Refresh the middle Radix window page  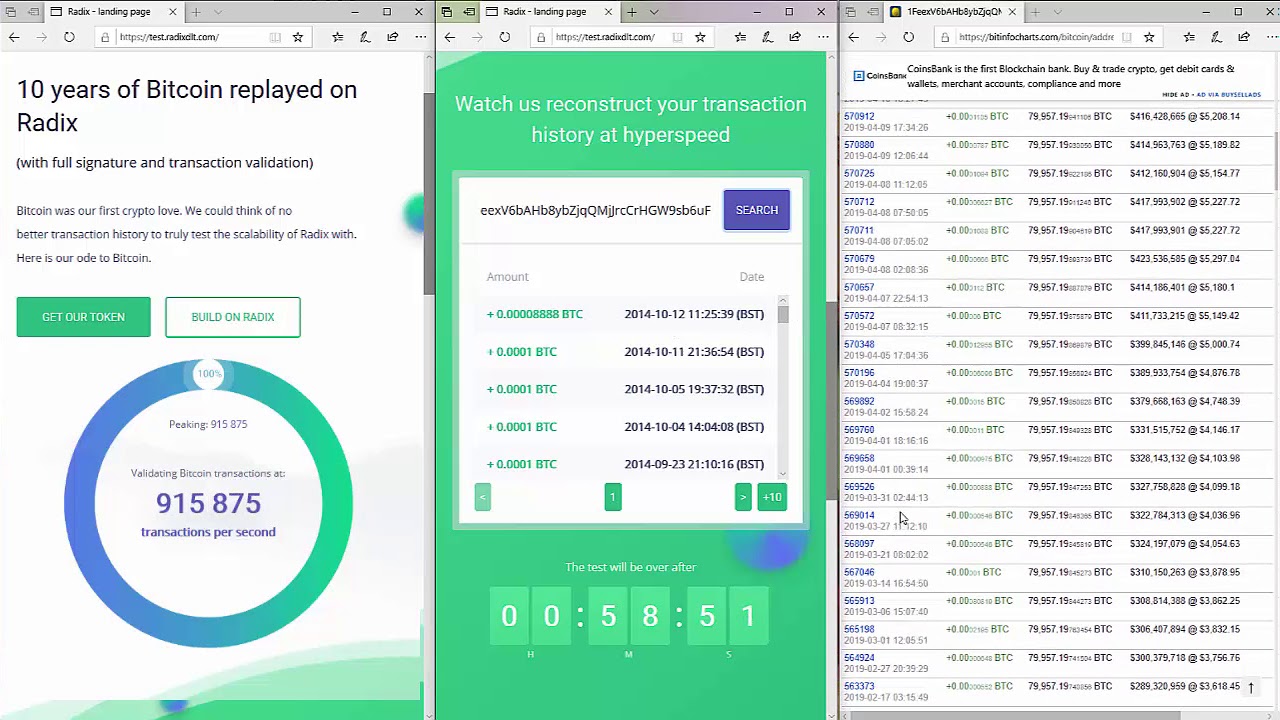coord(505,37)
